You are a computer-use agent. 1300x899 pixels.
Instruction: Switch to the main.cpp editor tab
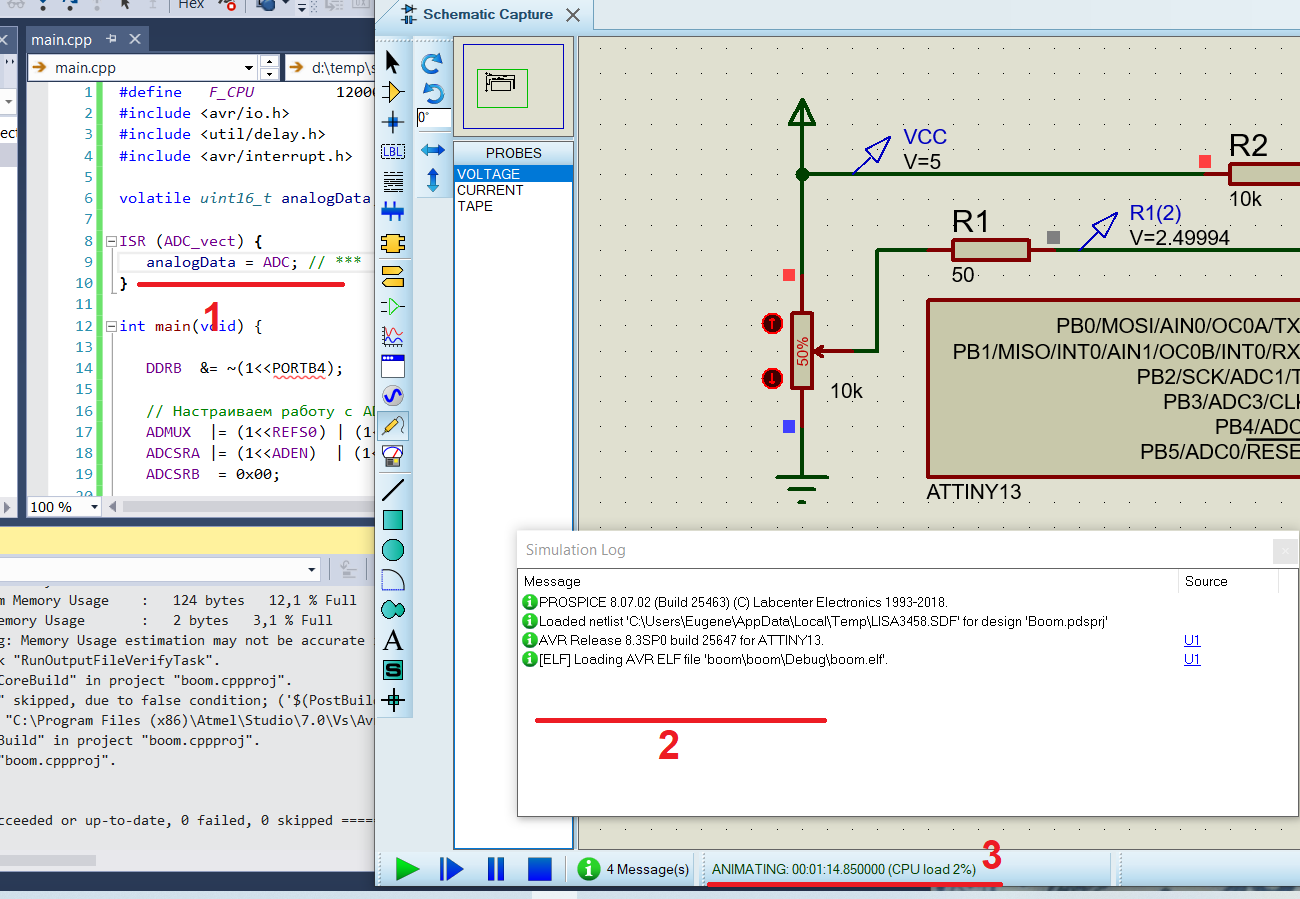point(61,40)
